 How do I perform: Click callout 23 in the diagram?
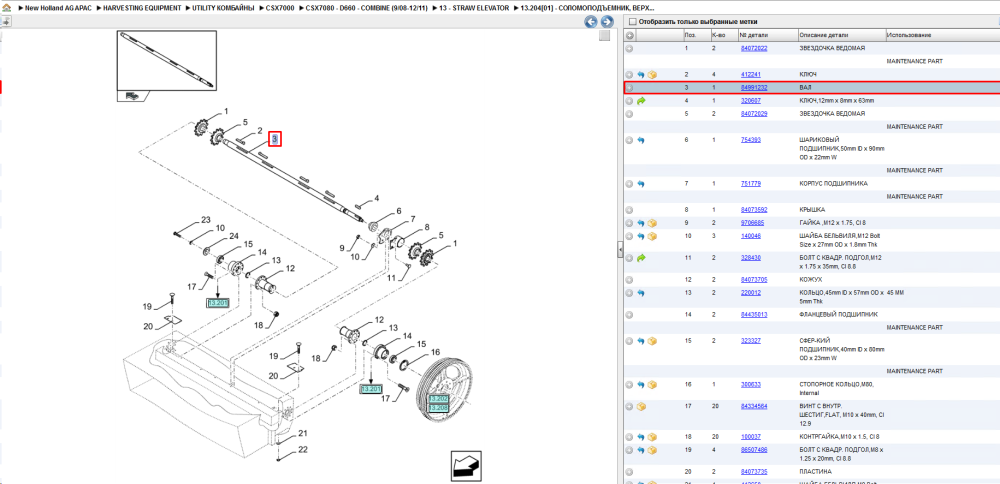coord(205,220)
